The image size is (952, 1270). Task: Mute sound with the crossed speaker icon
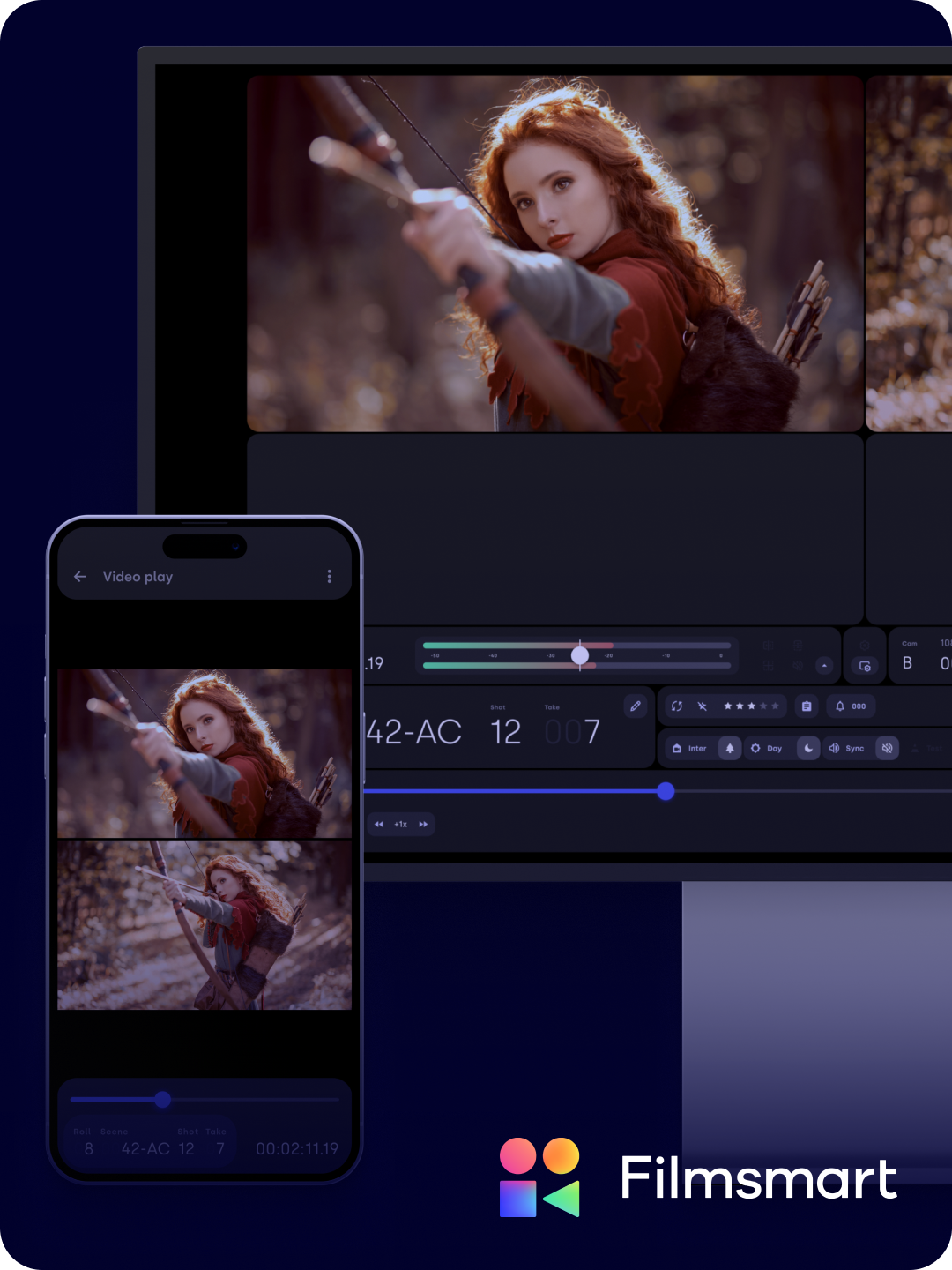888,749
